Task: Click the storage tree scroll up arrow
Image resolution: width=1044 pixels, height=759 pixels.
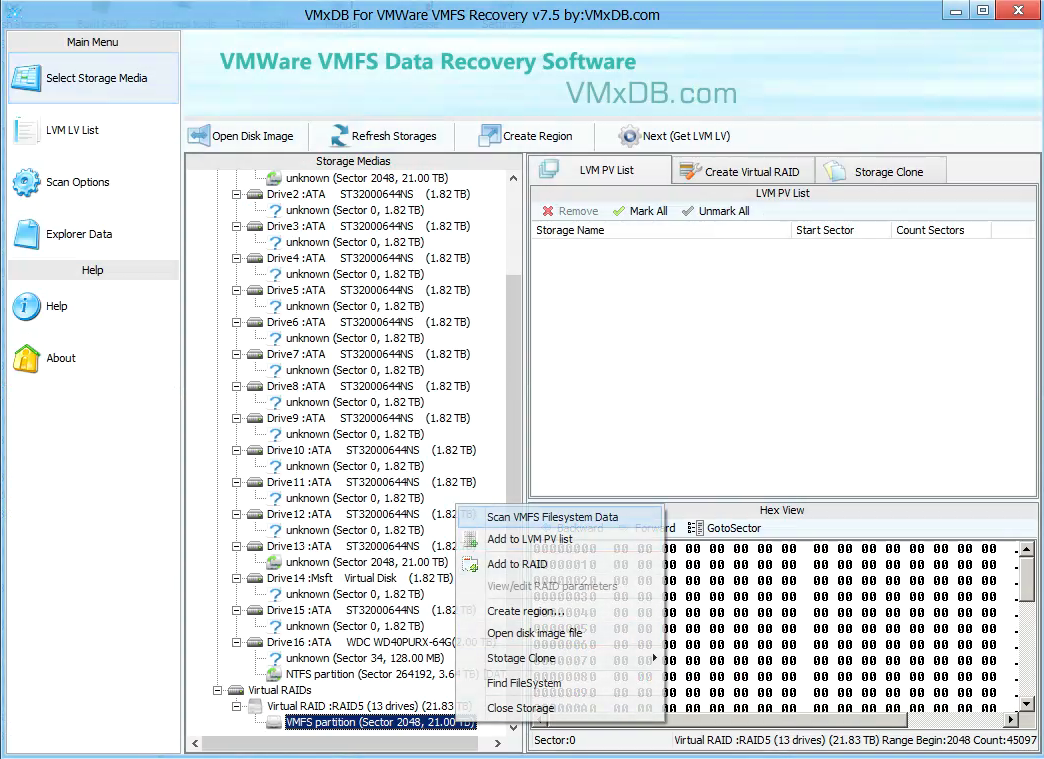Action: pyautogui.click(x=513, y=178)
